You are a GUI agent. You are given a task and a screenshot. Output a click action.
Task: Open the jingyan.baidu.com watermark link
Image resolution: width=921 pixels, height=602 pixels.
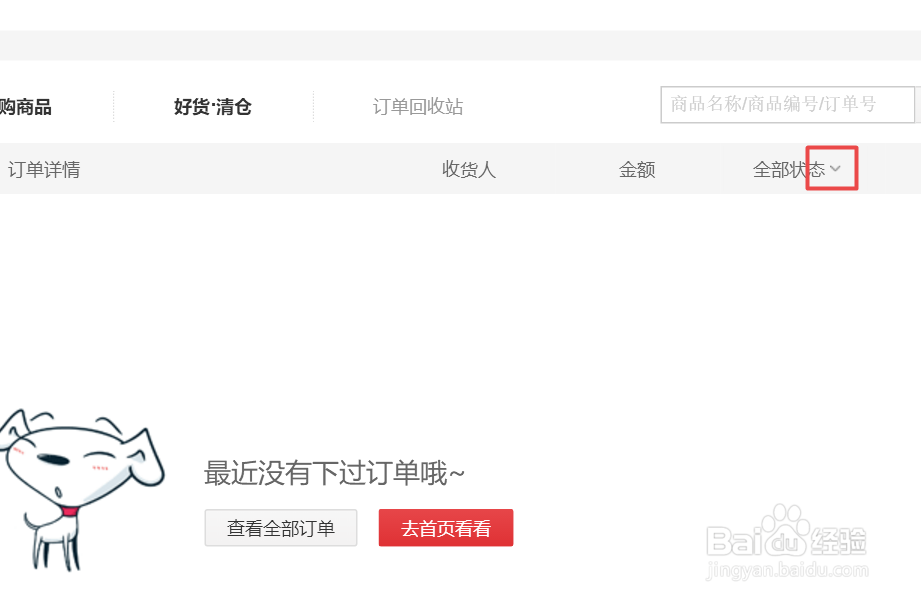point(787,570)
